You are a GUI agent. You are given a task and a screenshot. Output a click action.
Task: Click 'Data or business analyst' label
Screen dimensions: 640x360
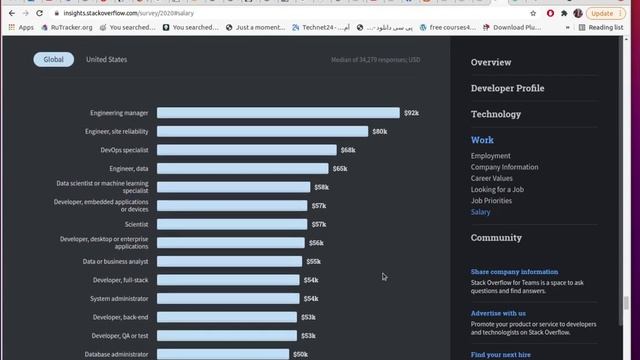click(116, 262)
